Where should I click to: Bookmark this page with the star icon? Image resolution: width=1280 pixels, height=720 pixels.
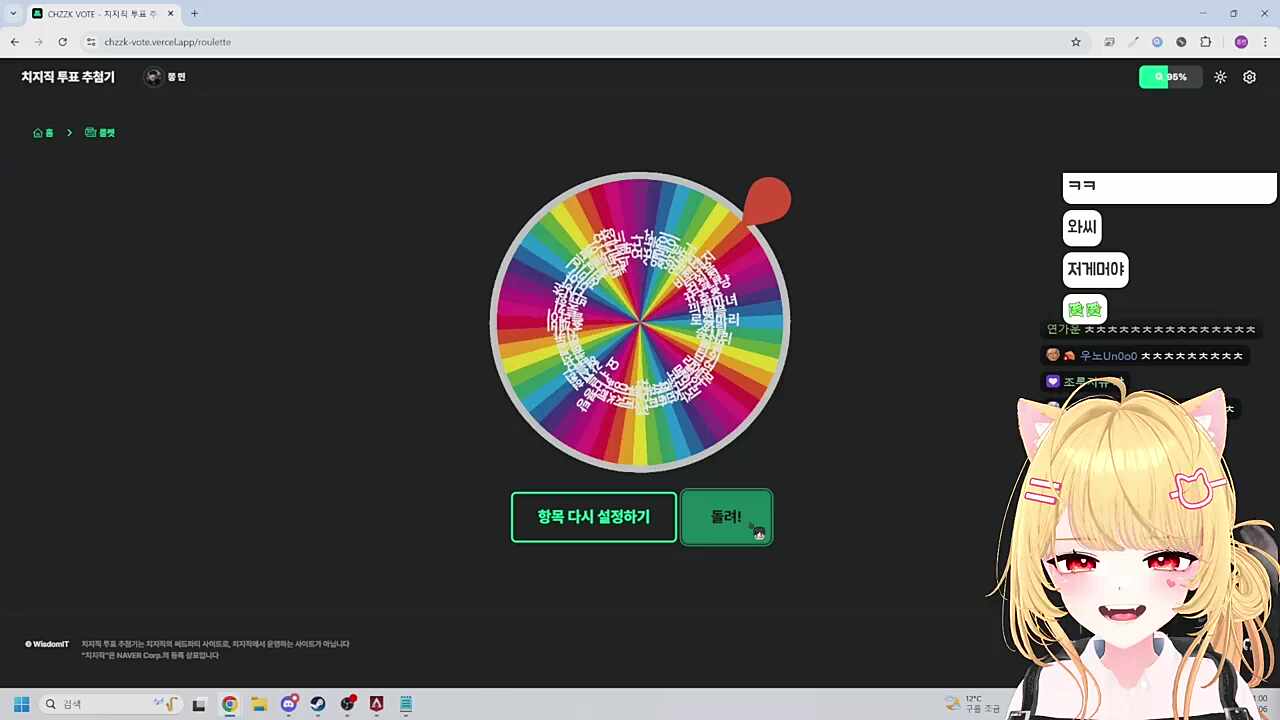(1076, 42)
